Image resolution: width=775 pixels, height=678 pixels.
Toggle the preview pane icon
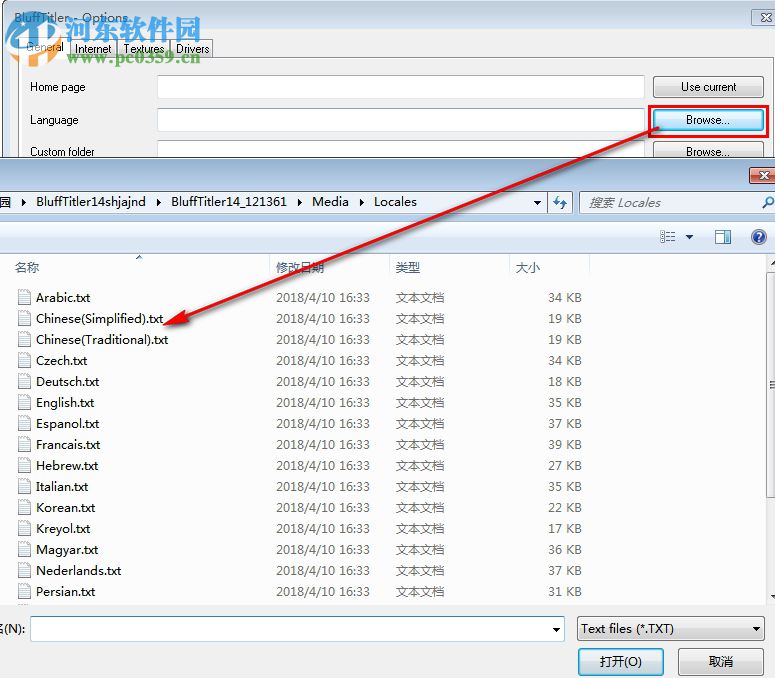pyautogui.click(x=723, y=237)
